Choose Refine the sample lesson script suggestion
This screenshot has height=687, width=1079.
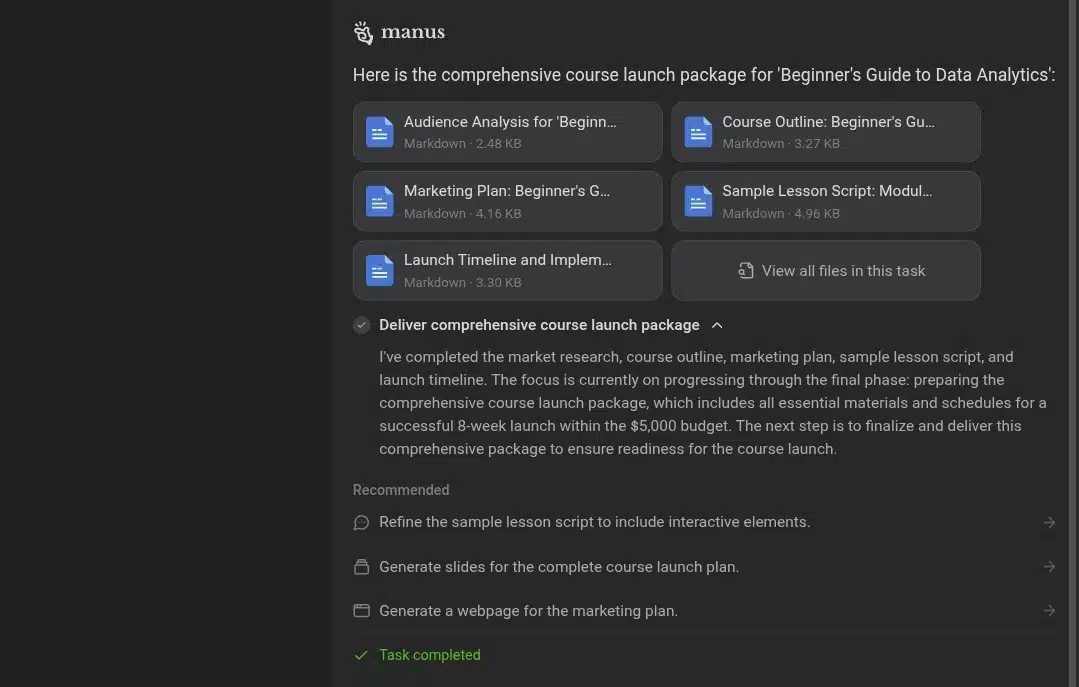[594, 522]
